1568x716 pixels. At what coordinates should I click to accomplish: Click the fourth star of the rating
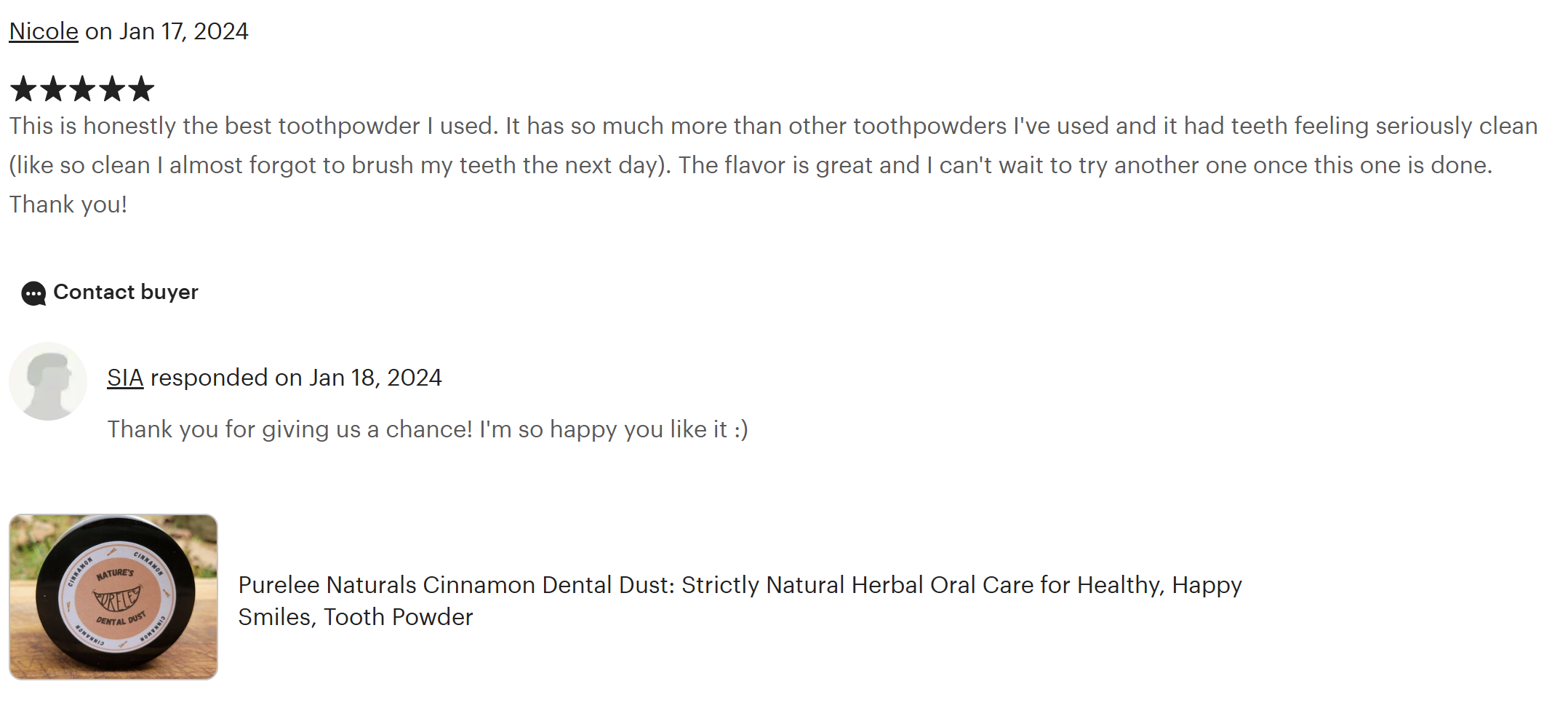pyautogui.click(x=111, y=89)
